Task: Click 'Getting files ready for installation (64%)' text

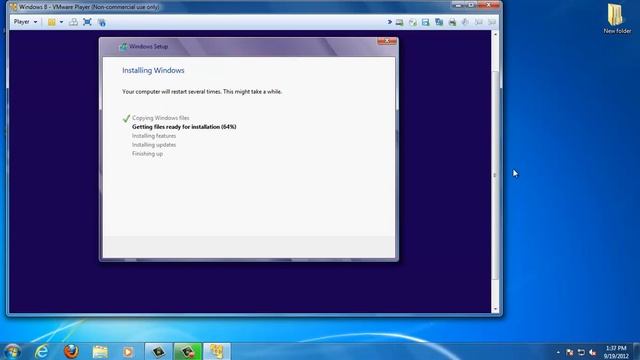Action: pos(184,127)
